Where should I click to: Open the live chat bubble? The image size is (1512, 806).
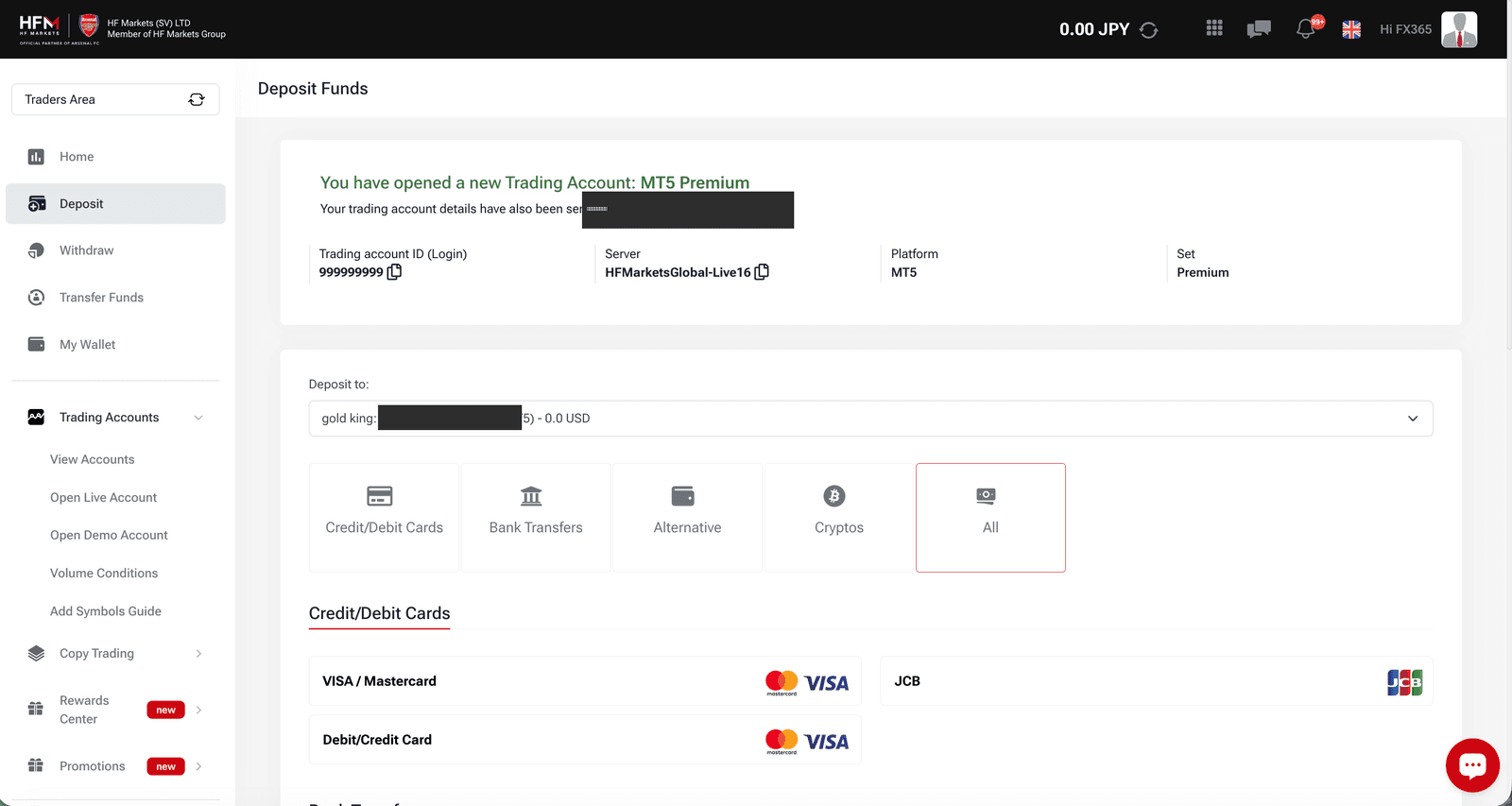(1472, 765)
